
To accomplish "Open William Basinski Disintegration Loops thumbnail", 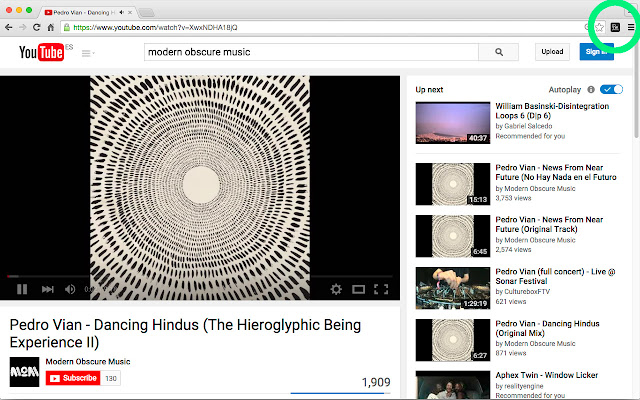I will pos(453,122).
